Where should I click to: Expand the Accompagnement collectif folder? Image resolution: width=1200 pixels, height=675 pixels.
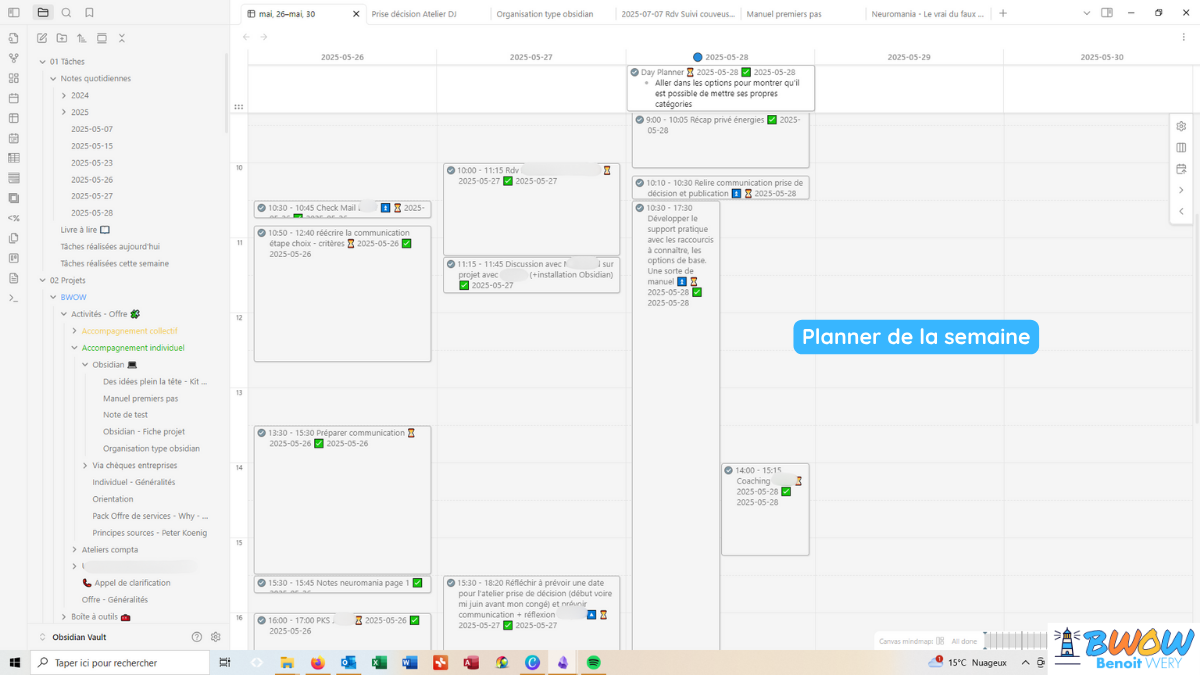point(74,331)
